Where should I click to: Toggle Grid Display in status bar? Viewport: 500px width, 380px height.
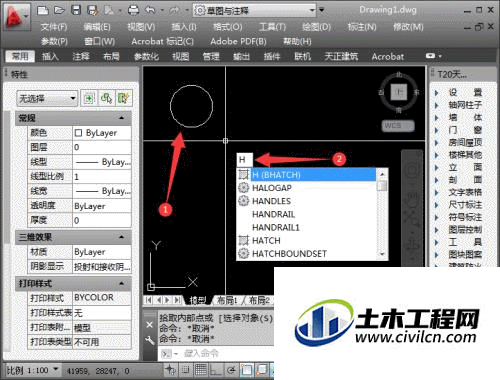(201, 369)
